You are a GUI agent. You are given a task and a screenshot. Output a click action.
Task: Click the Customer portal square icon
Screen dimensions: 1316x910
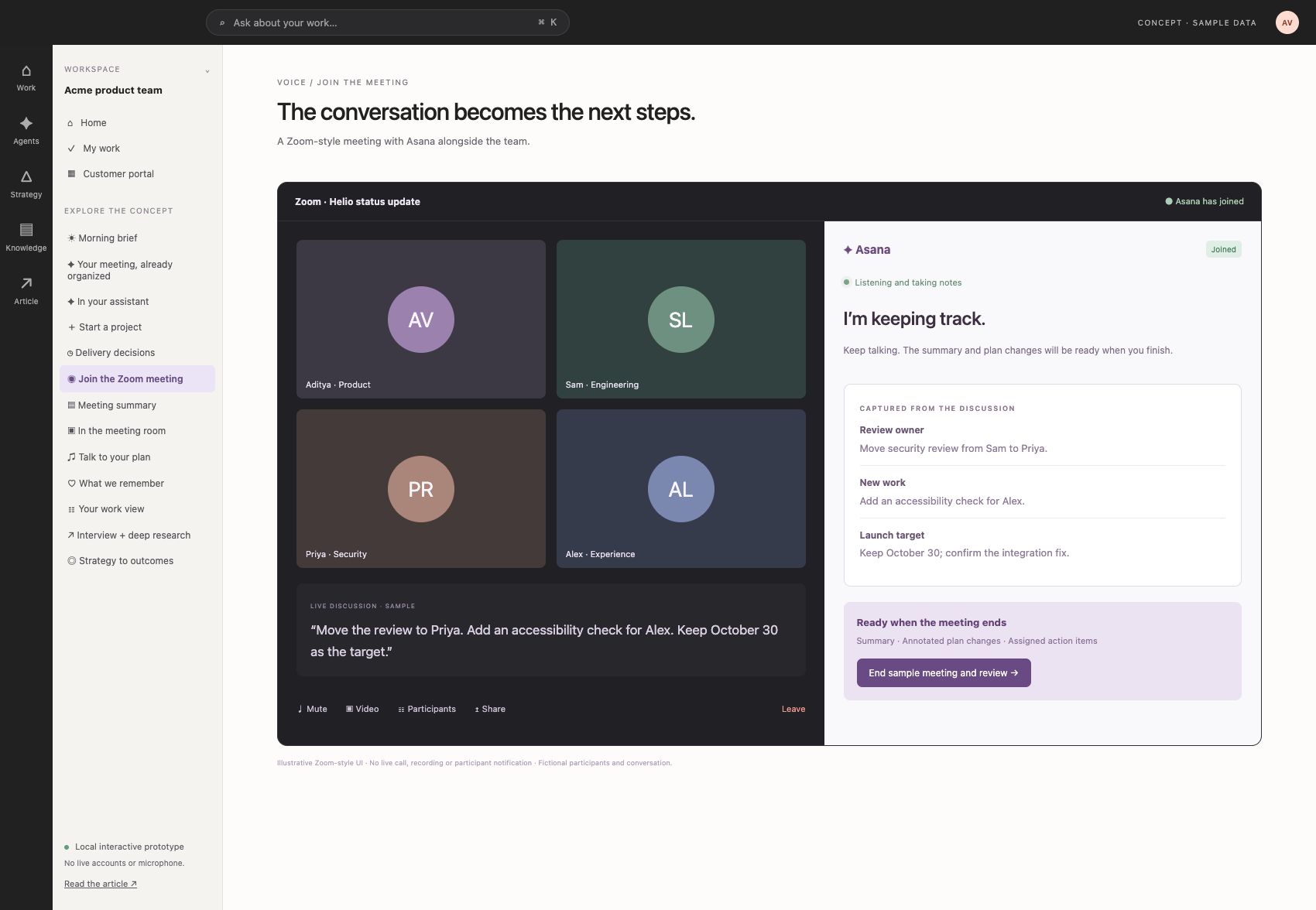coord(71,174)
